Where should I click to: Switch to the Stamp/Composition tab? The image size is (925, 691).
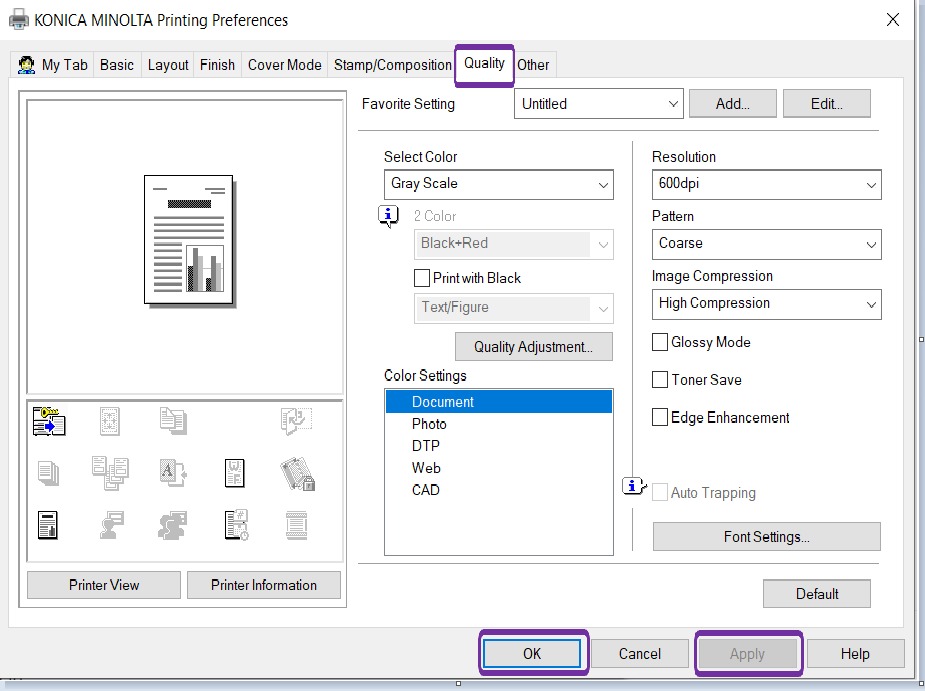click(391, 64)
